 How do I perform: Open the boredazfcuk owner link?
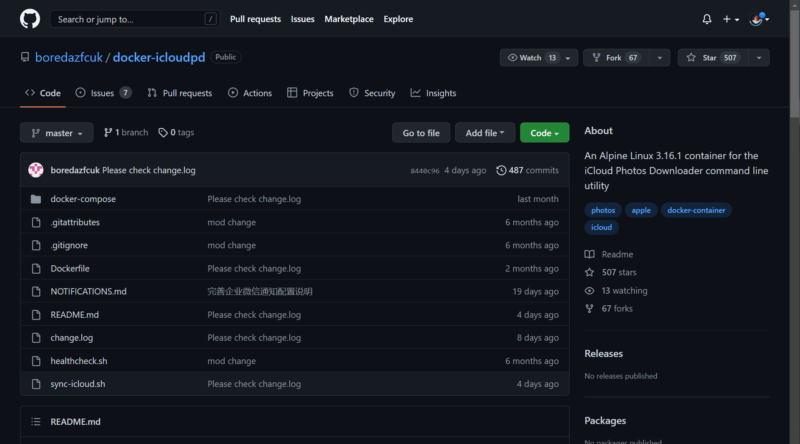point(69,57)
